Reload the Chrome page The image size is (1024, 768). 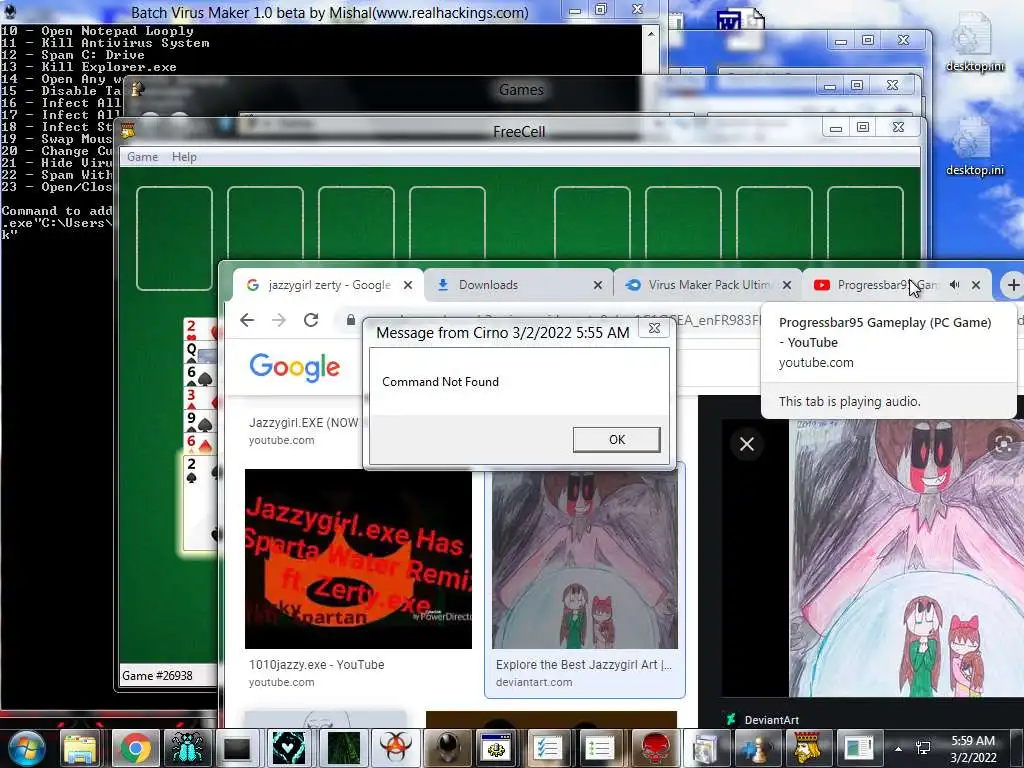(311, 320)
